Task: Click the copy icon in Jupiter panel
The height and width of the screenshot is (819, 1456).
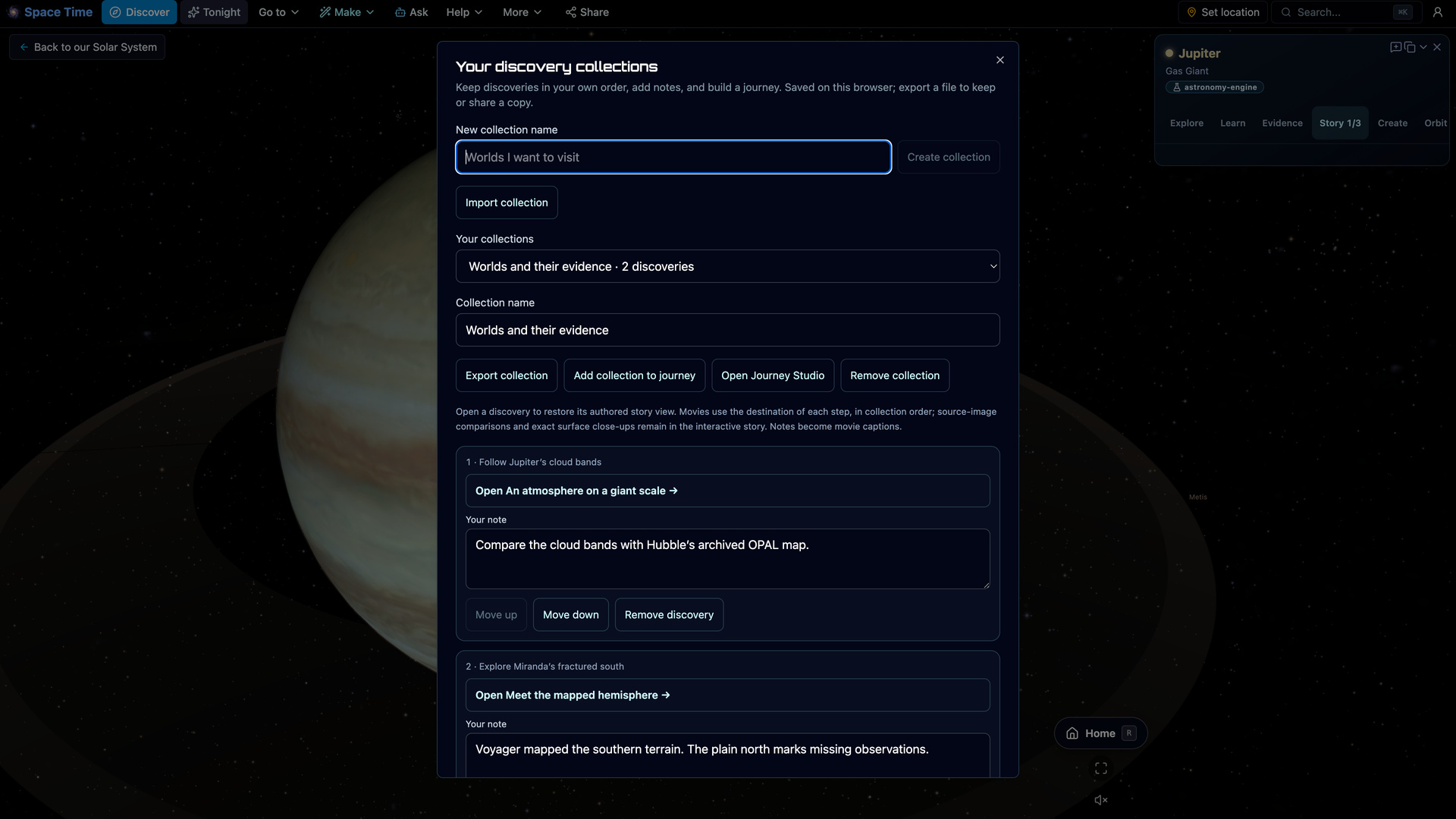Action: (x=1410, y=47)
